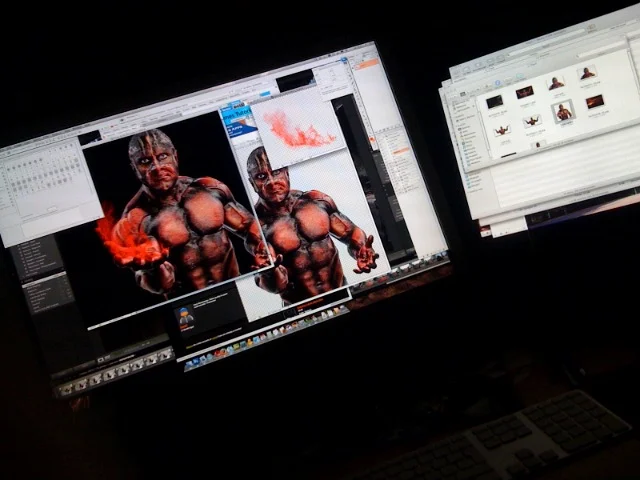Click the avatar icon in the dark popup
640x480 pixels.
point(185,318)
